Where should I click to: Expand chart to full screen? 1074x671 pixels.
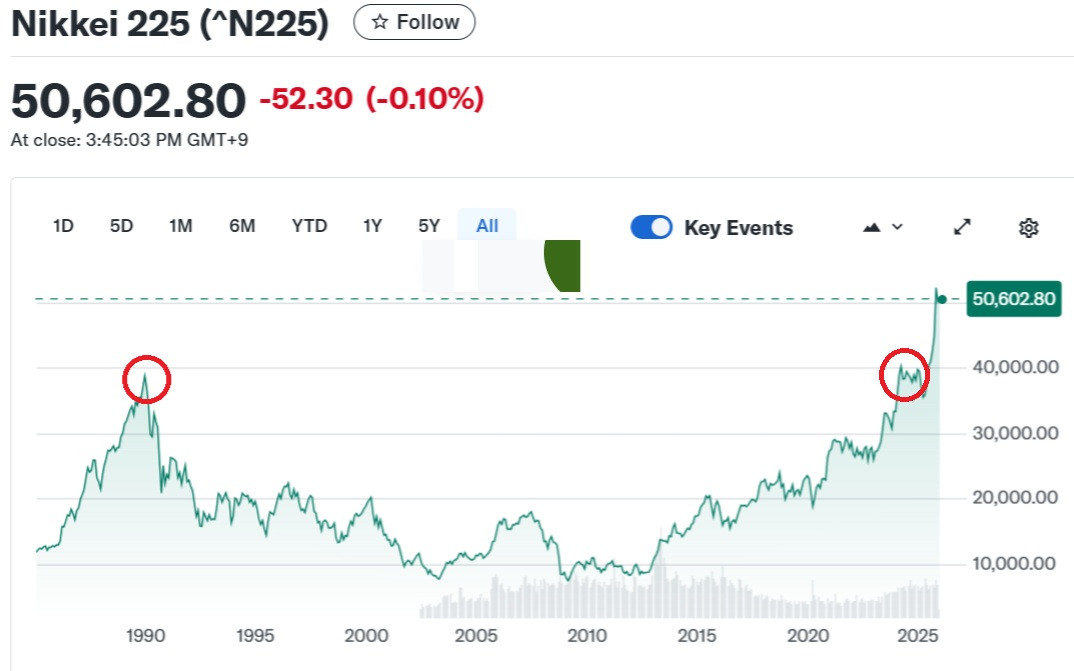tap(962, 227)
